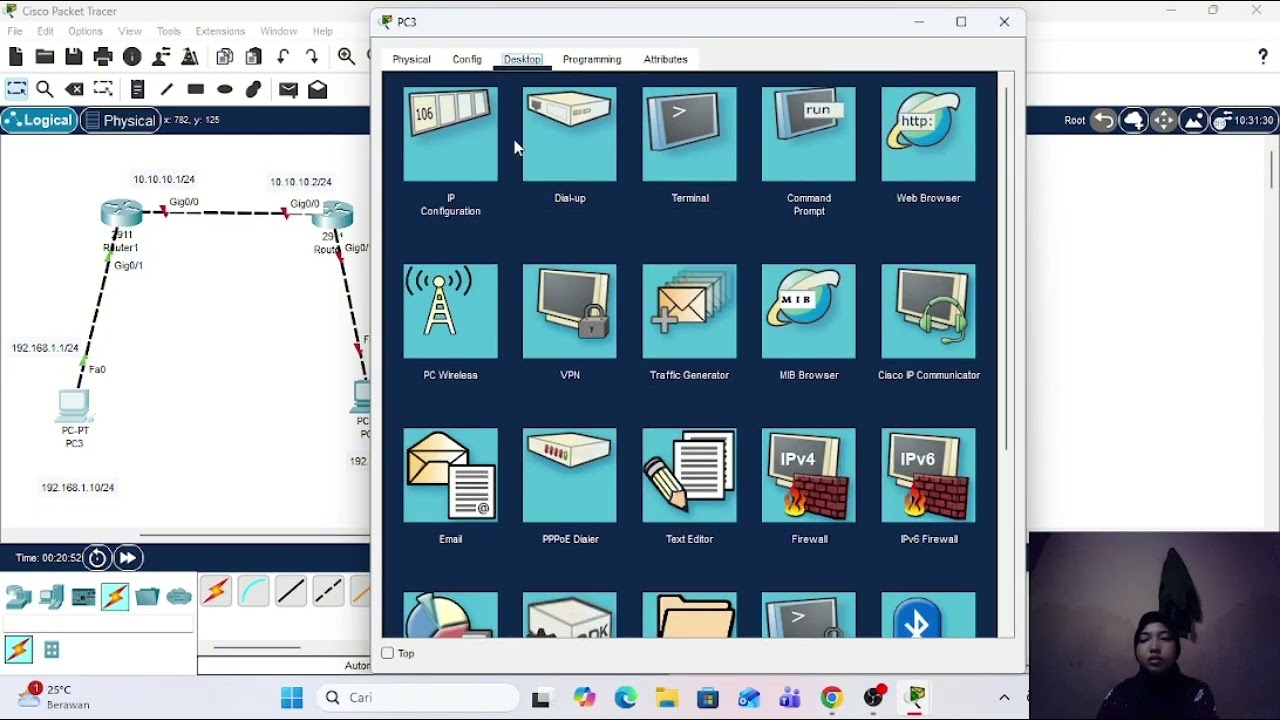Click the Fast Forward Time button

pos(128,558)
